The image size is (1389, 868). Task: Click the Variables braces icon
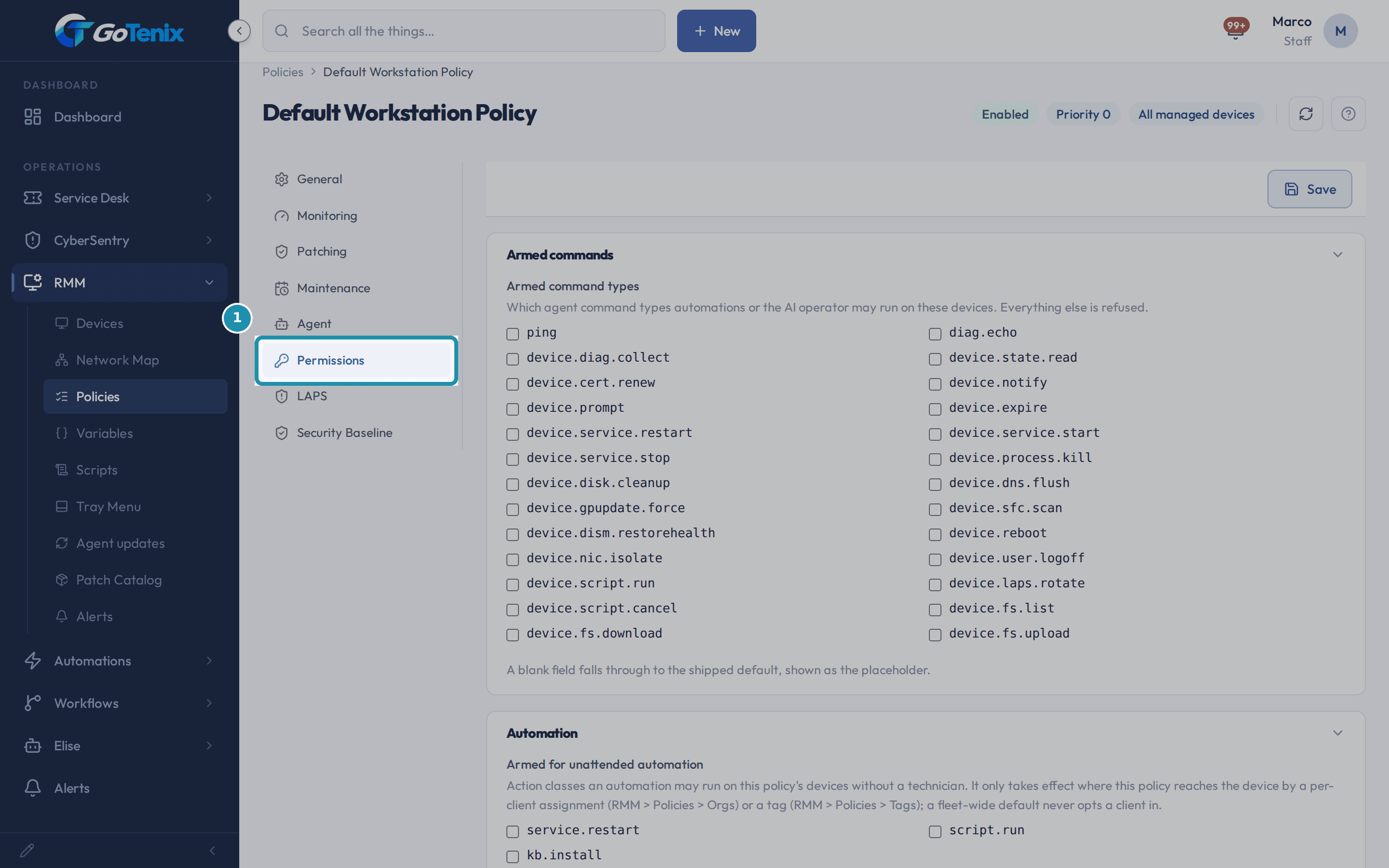pyautogui.click(x=61, y=433)
